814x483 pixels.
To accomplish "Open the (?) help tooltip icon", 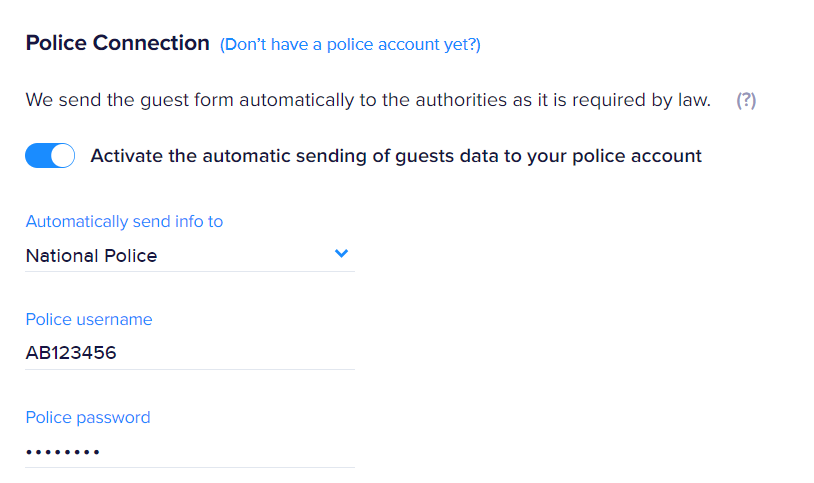I will 746,101.
